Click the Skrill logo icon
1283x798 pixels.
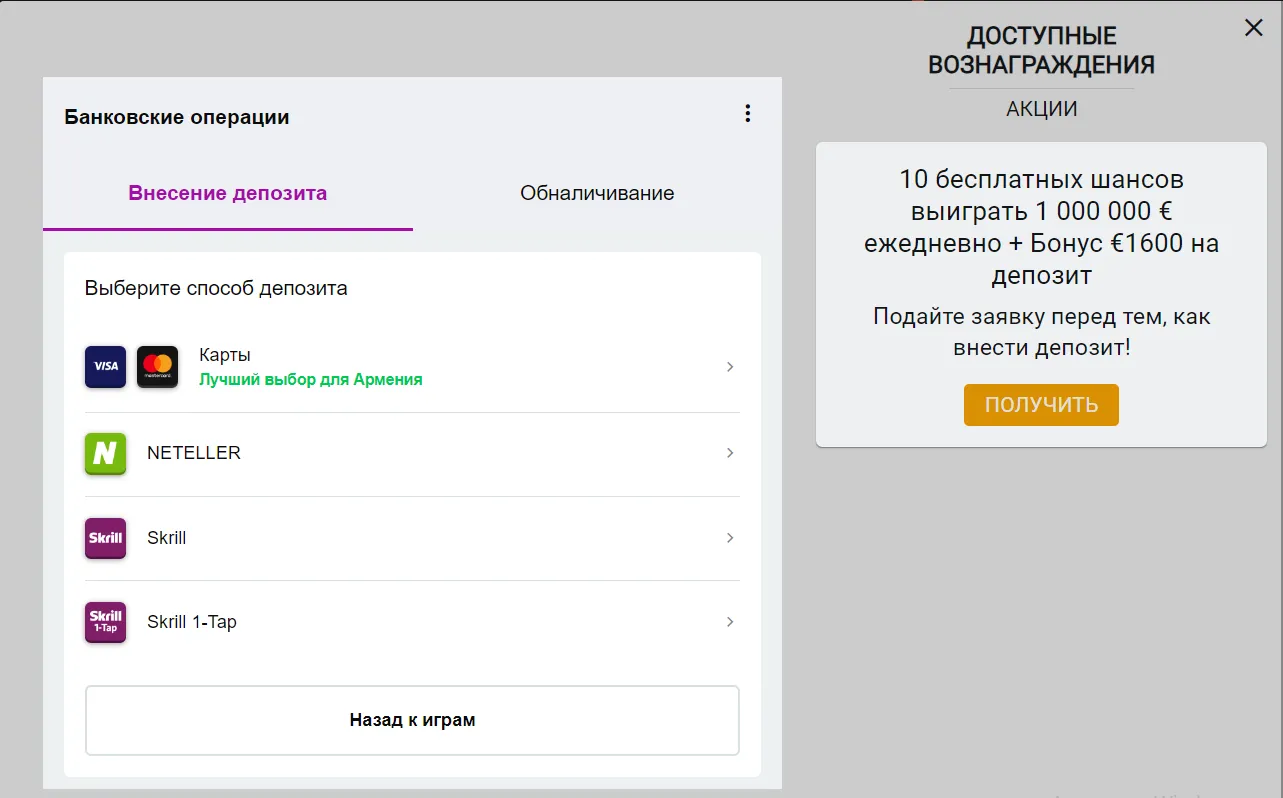(x=106, y=538)
